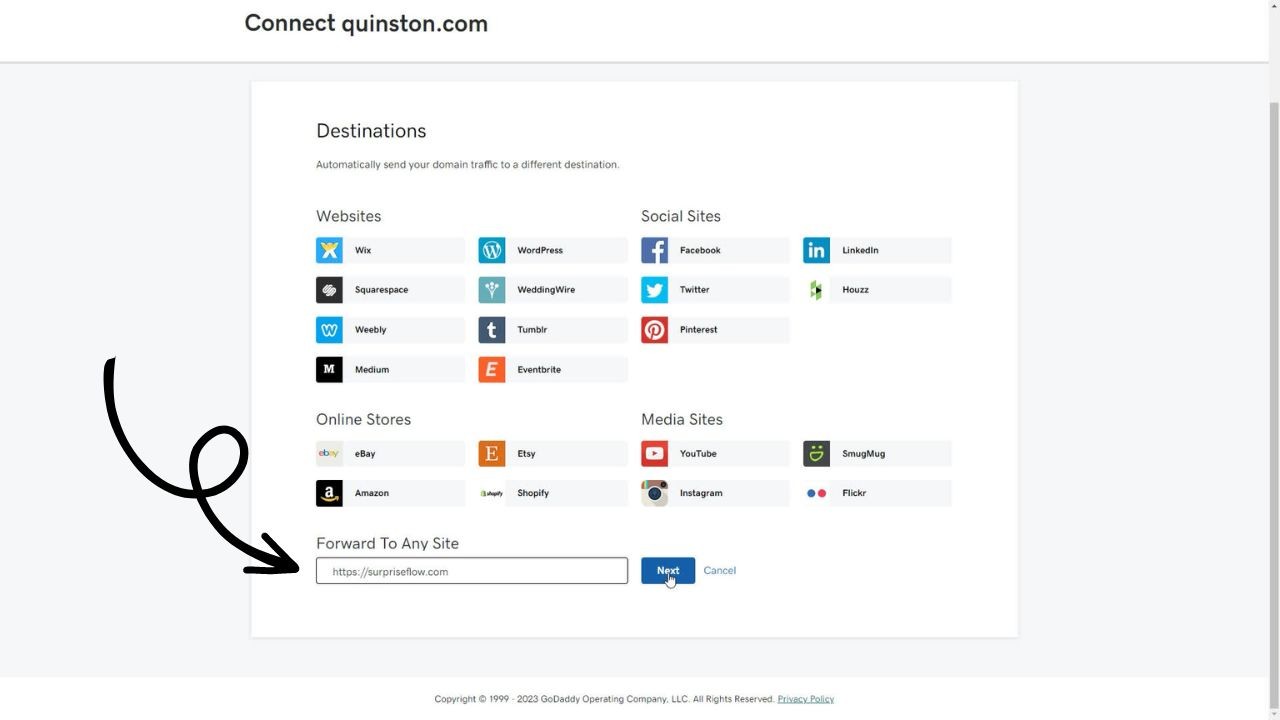Image resolution: width=1280 pixels, height=720 pixels.
Task: Click the YouTube logo icon
Action: (655, 453)
